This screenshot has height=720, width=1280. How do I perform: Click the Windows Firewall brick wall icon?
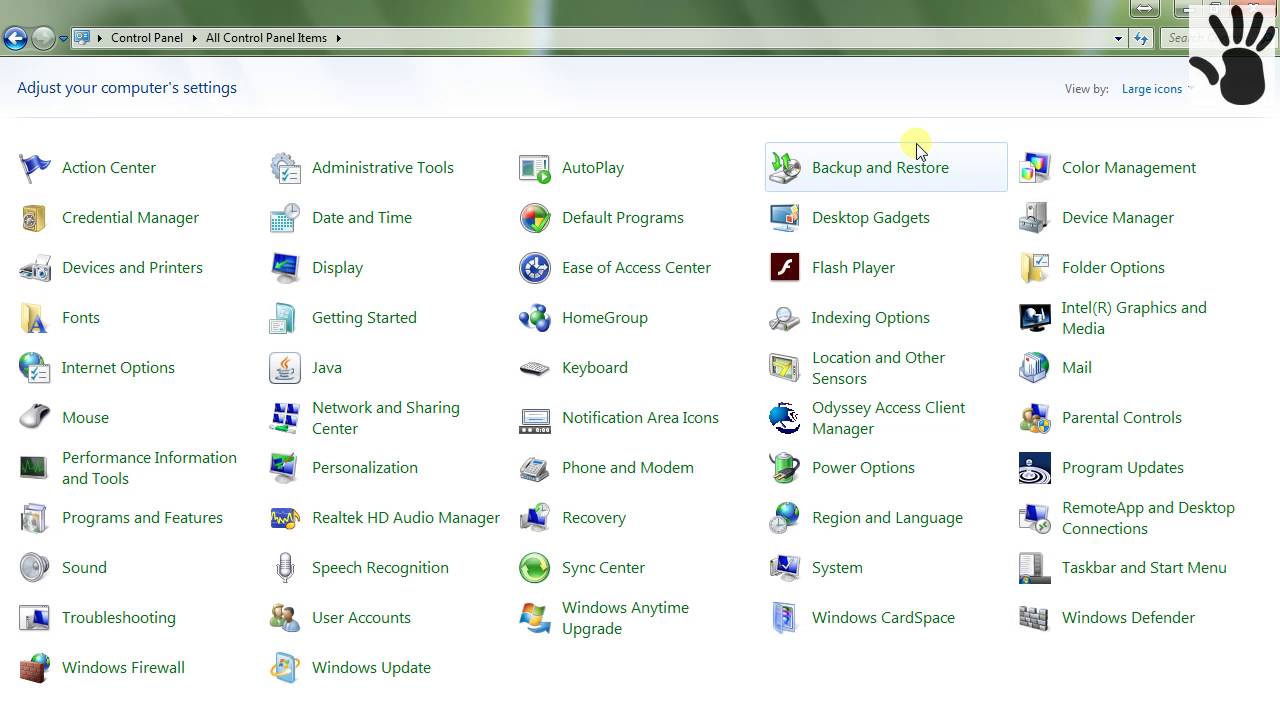(34, 668)
